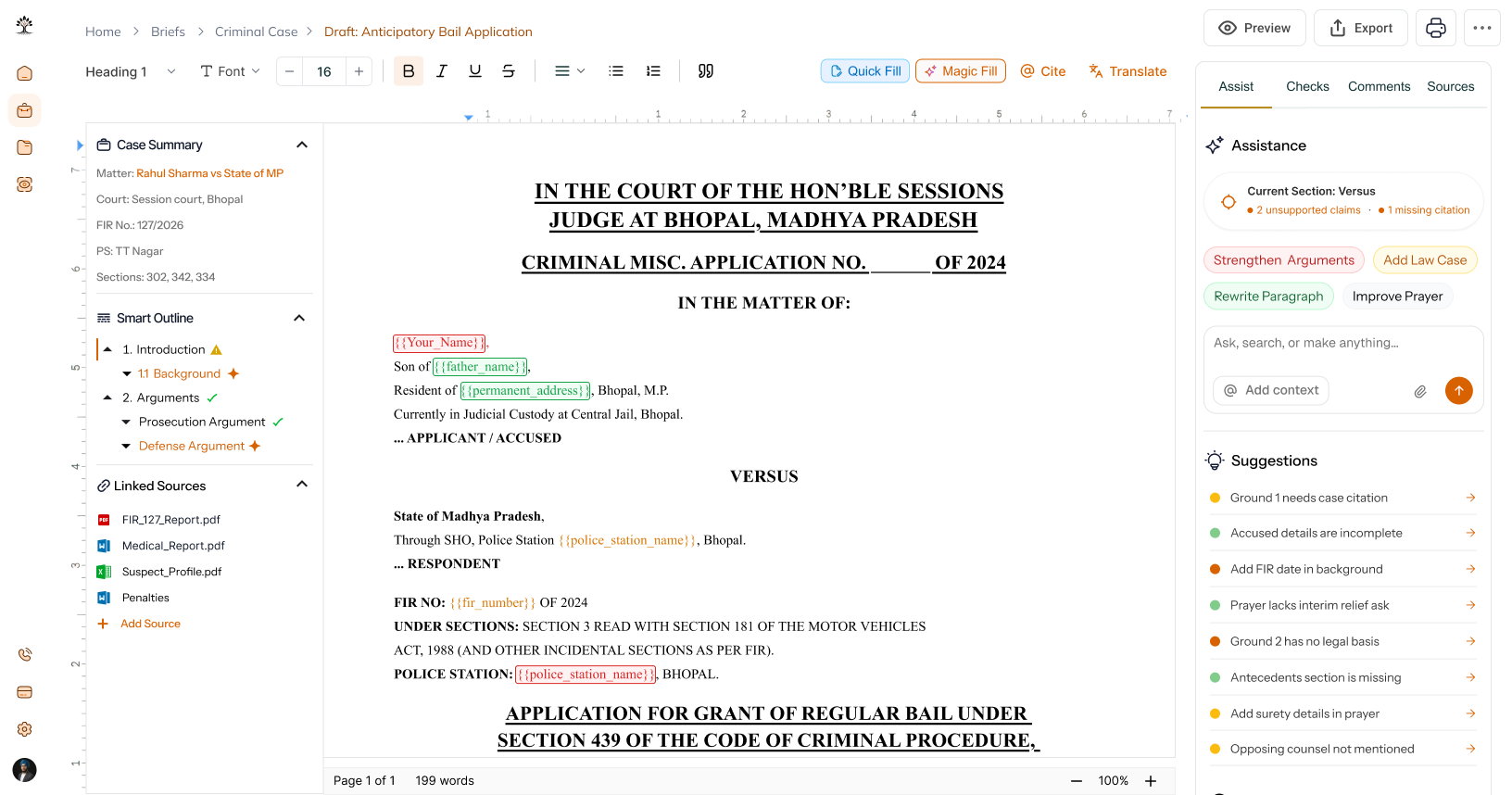This screenshot has height=795, width=1512.
Task: Open the folder icon in left sidebar
Action: pyautogui.click(x=25, y=147)
